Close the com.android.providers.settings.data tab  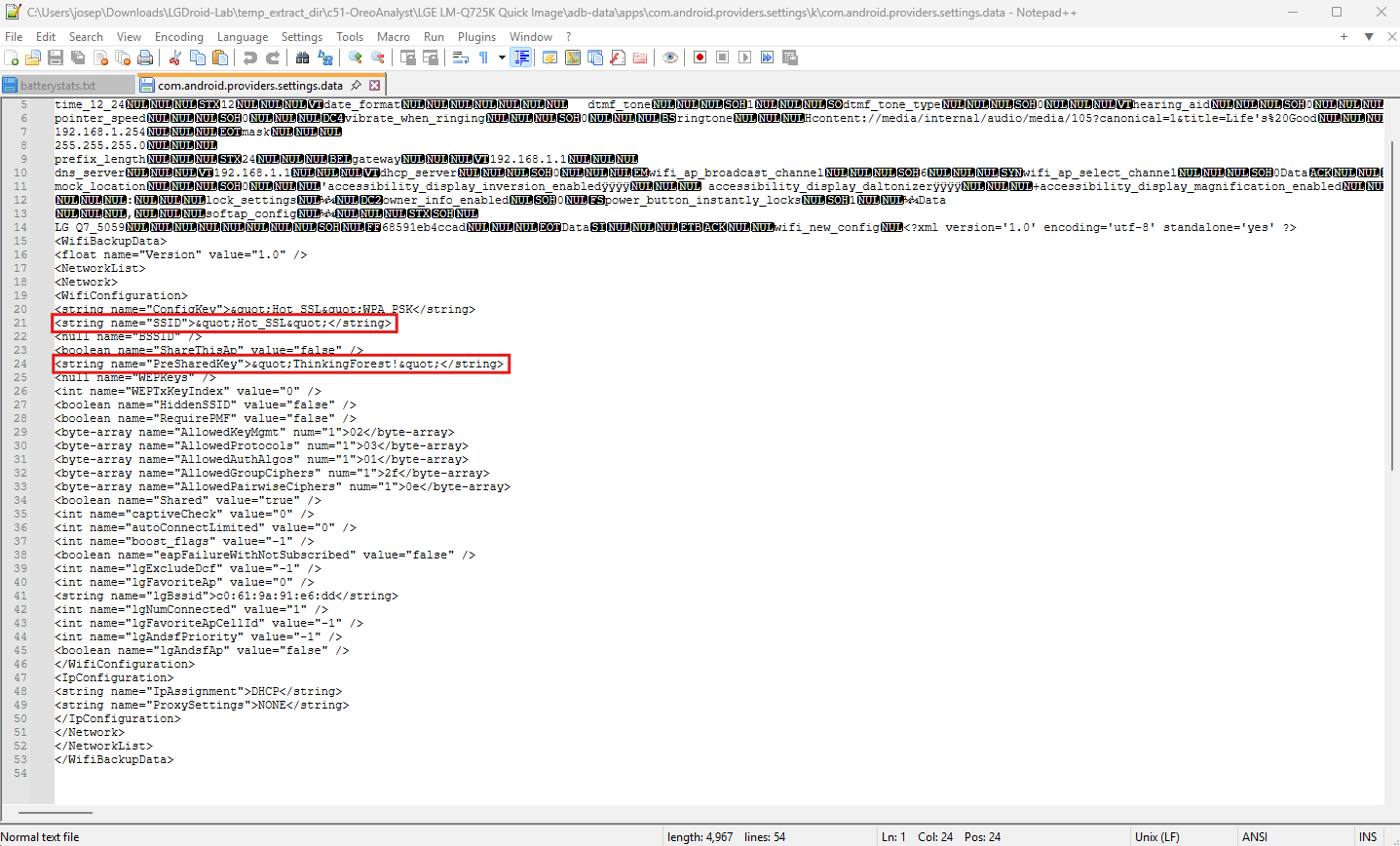coord(374,85)
